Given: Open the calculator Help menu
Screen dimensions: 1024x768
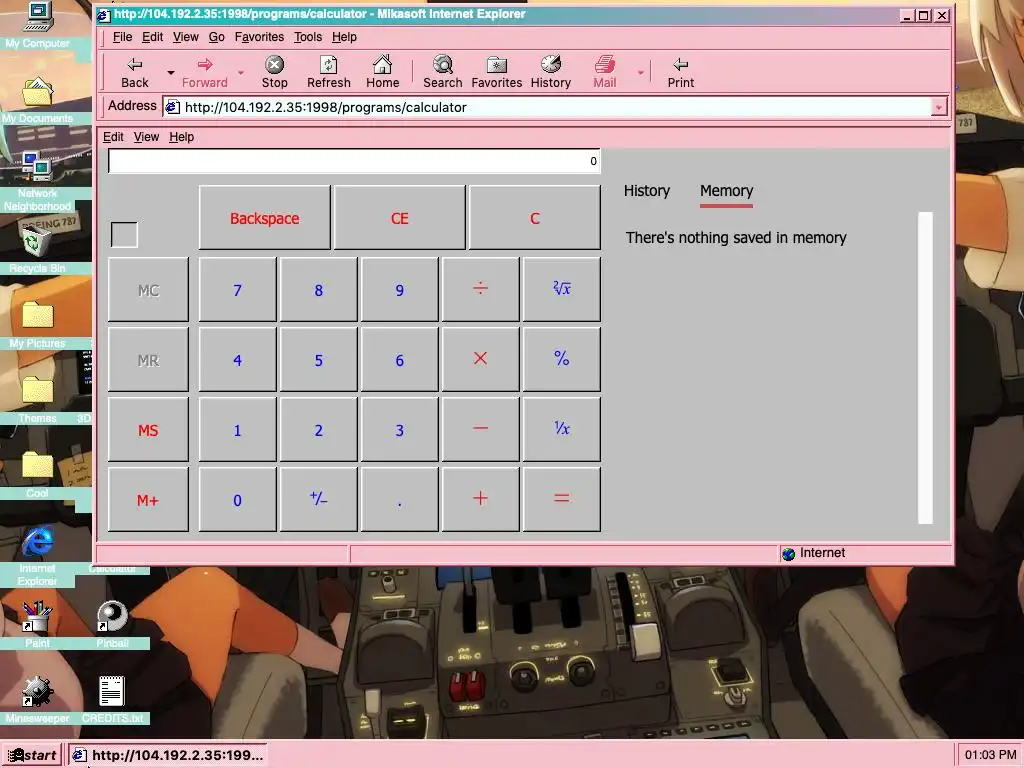Looking at the screenshot, I should pyautogui.click(x=182, y=137).
